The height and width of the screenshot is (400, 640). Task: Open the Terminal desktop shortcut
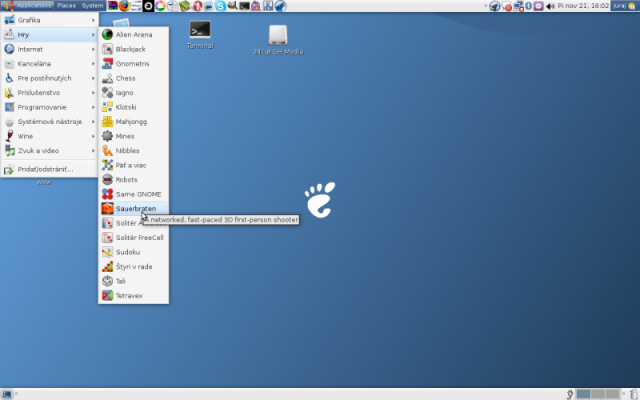(200, 35)
